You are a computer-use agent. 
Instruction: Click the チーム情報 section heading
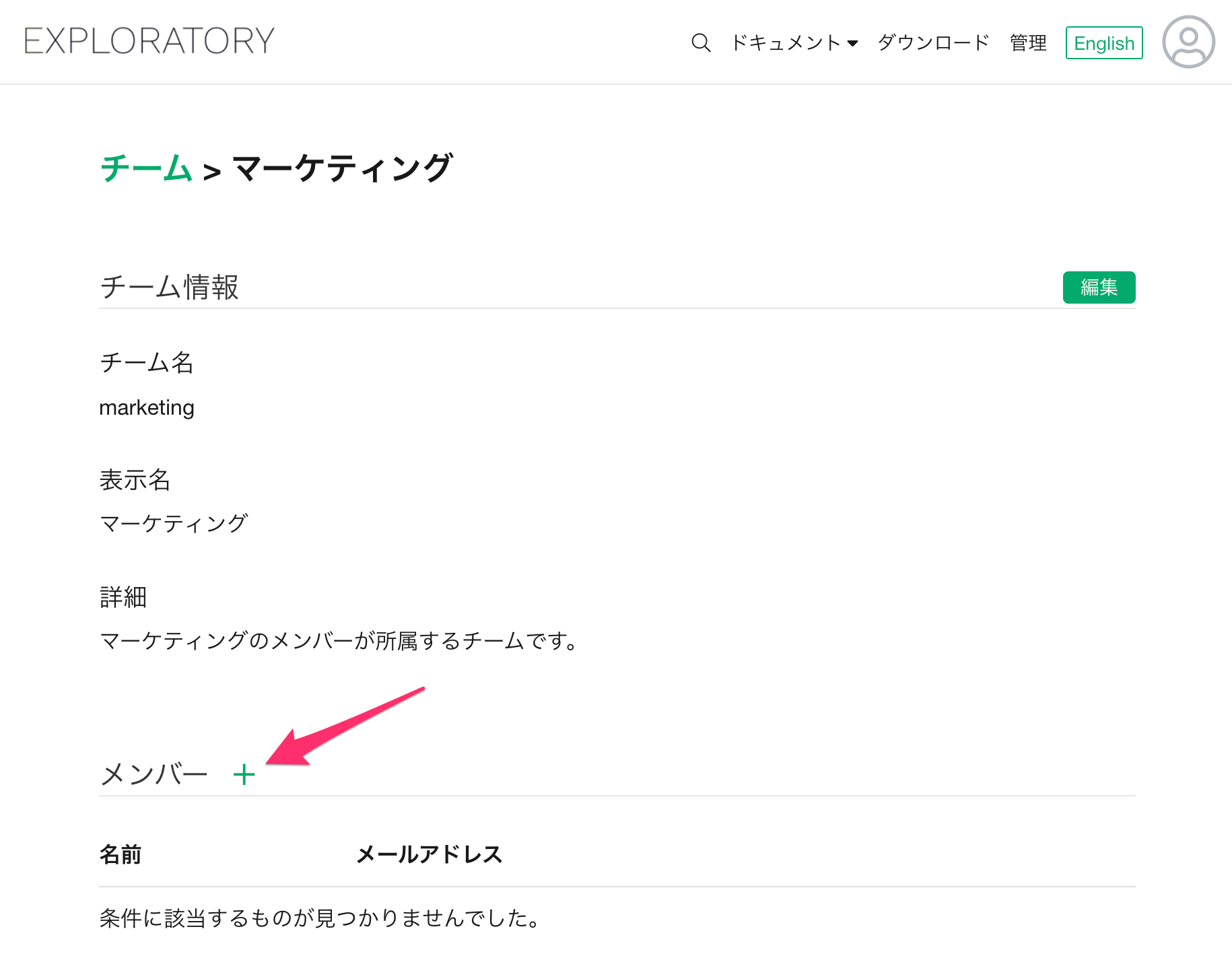169,287
